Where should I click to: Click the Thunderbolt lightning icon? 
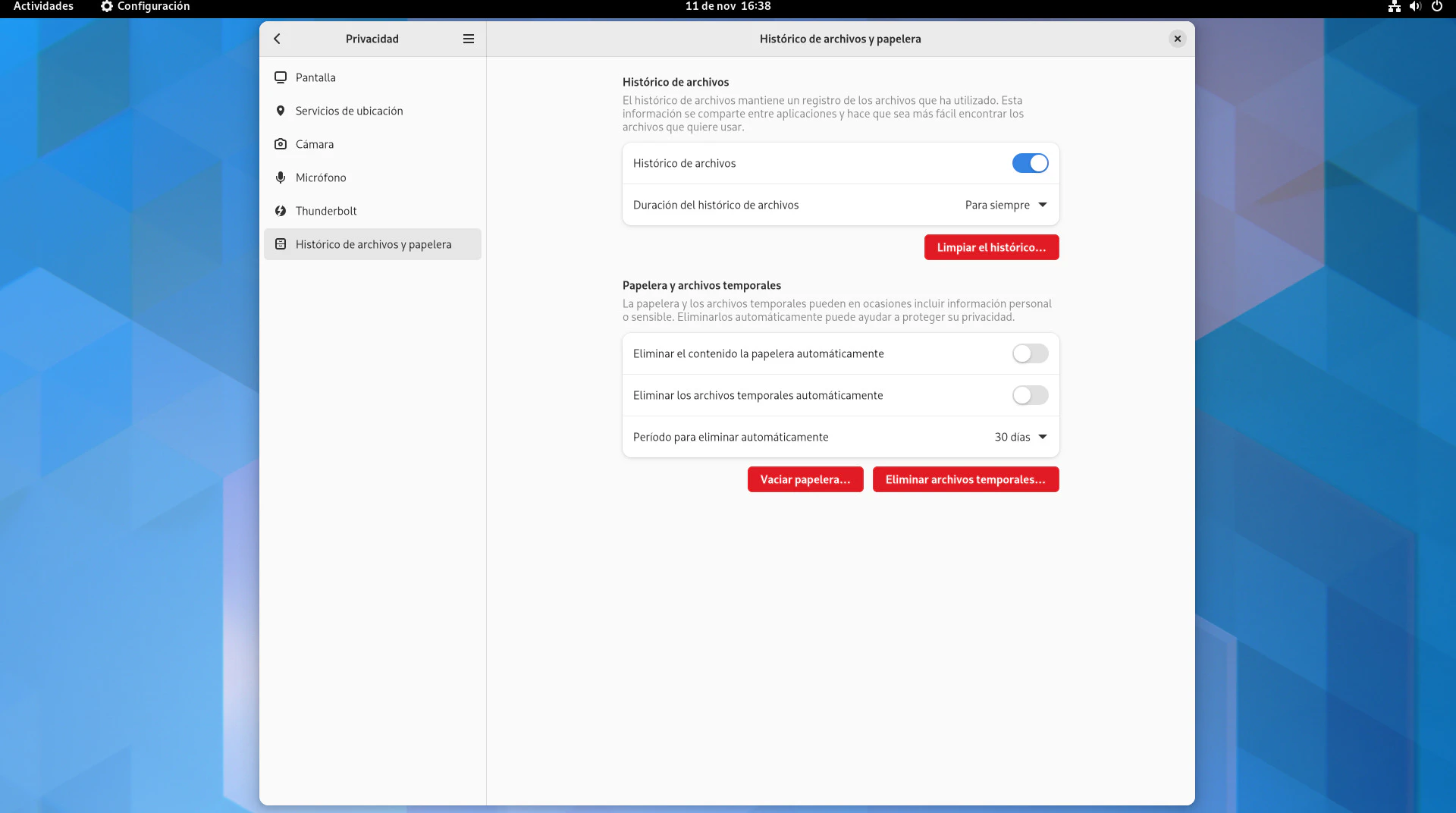coord(281,211)
